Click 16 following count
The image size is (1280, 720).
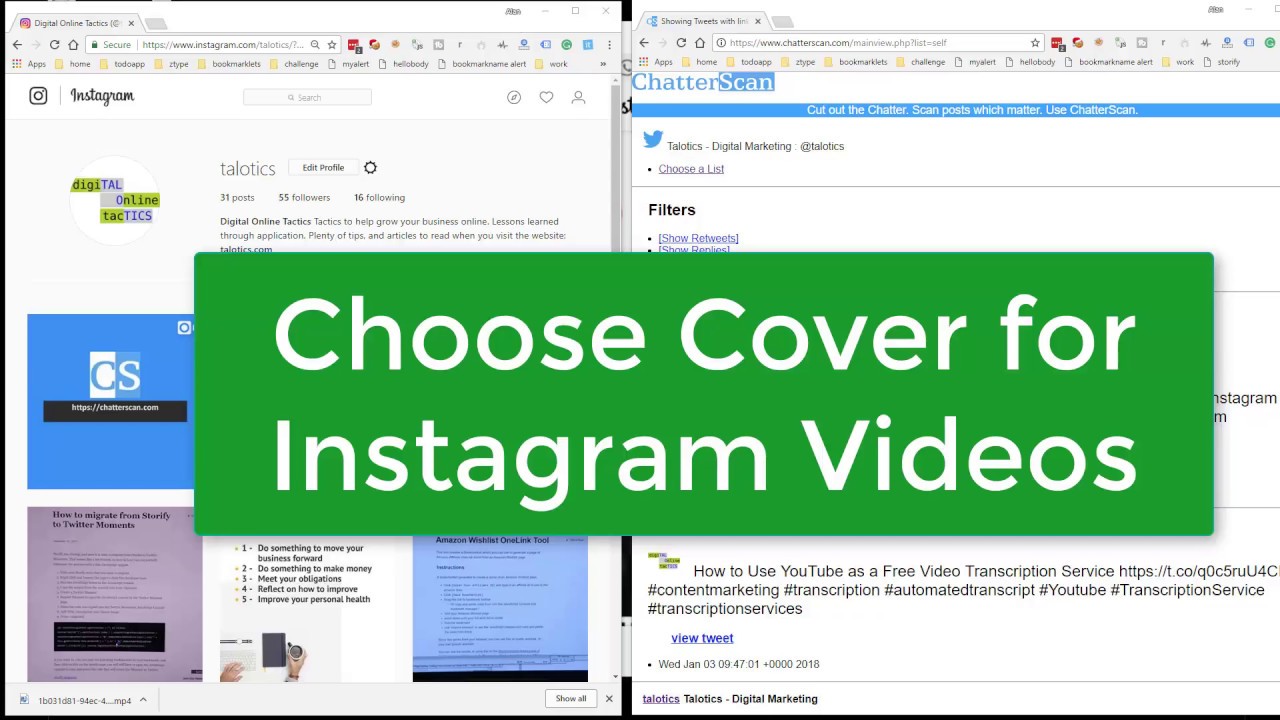point(379,198)
